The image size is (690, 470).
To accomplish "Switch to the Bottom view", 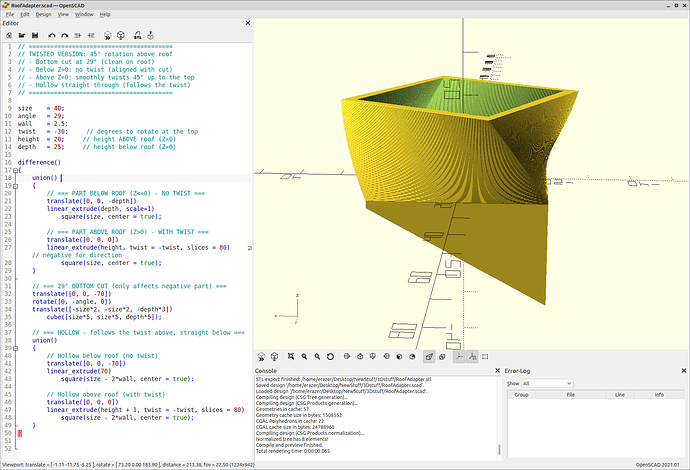I will click(373, 356).
